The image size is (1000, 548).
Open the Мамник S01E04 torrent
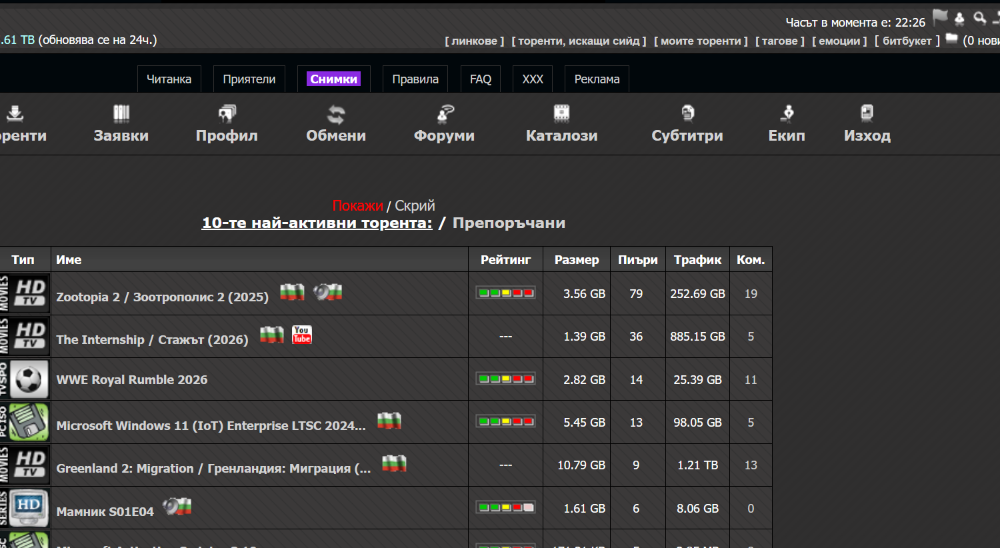coord(105,512)
